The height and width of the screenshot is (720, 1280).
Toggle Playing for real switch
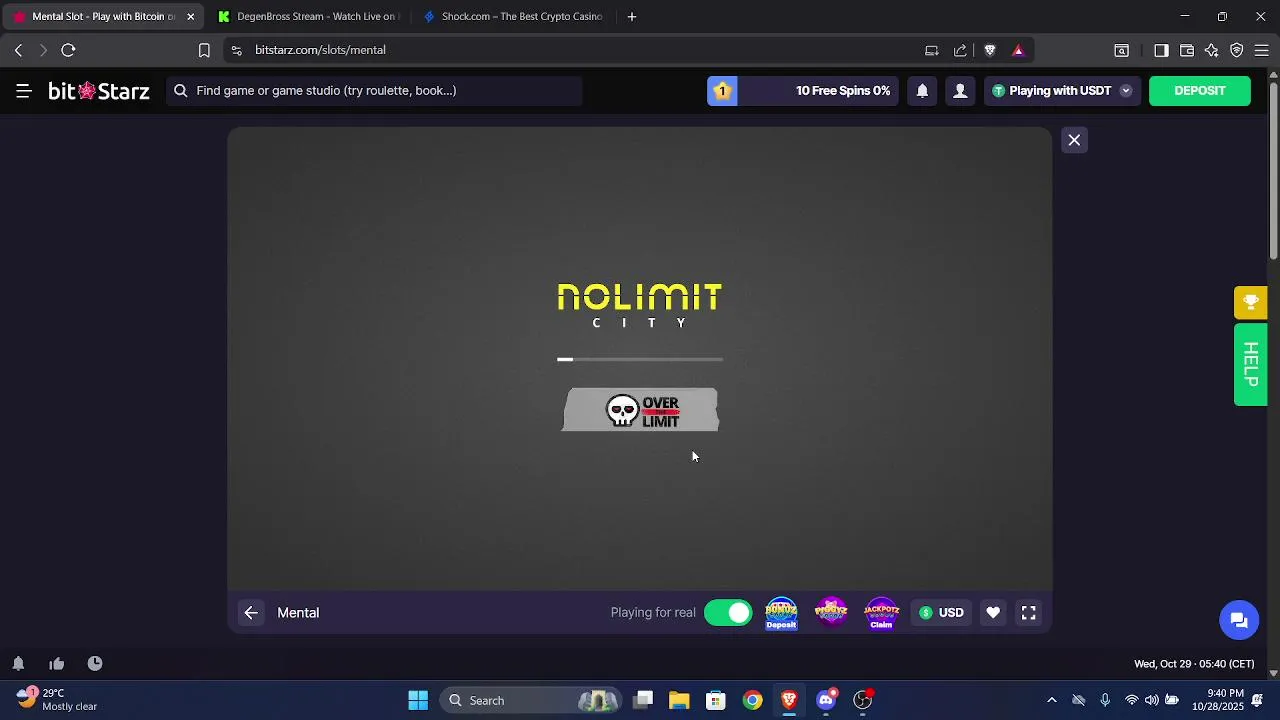point(728,613)
